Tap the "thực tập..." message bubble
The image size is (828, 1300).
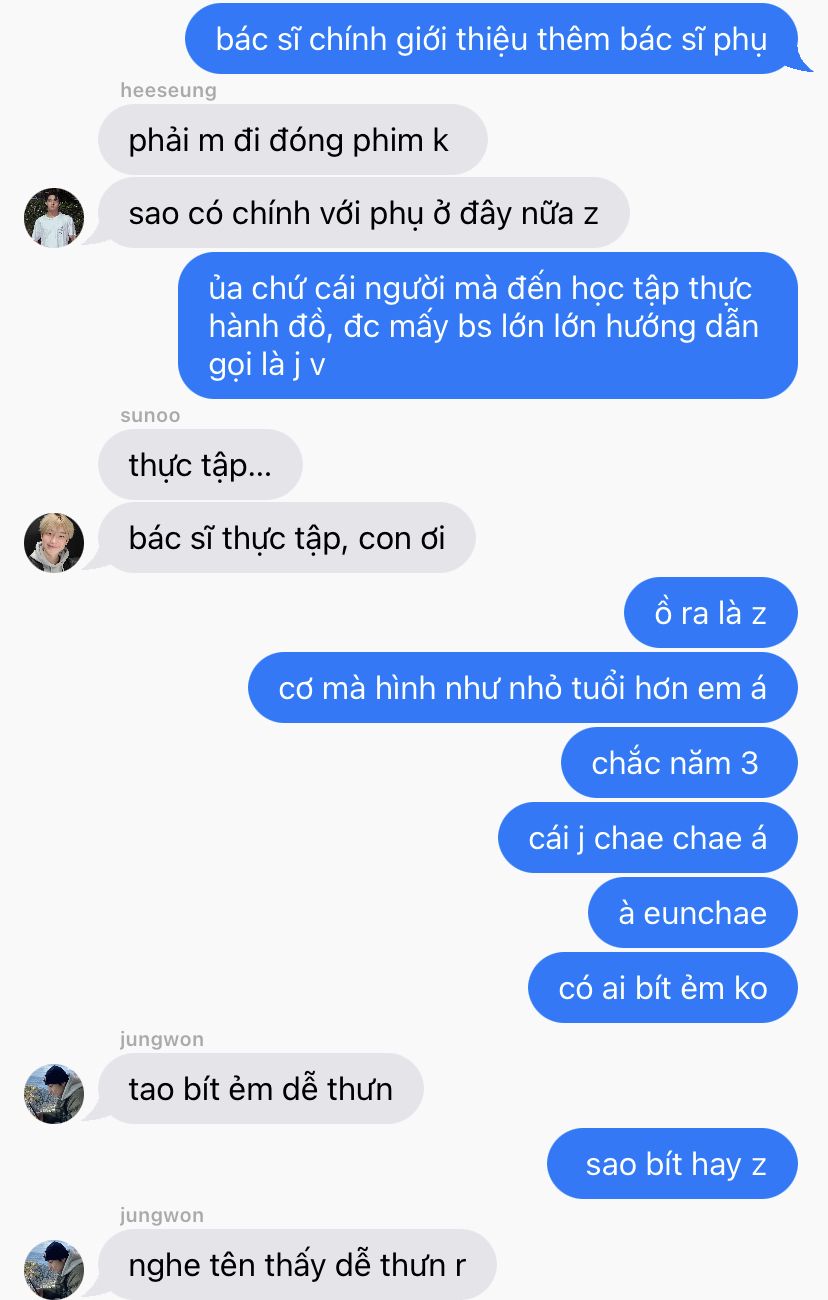(x=200, y=464)
